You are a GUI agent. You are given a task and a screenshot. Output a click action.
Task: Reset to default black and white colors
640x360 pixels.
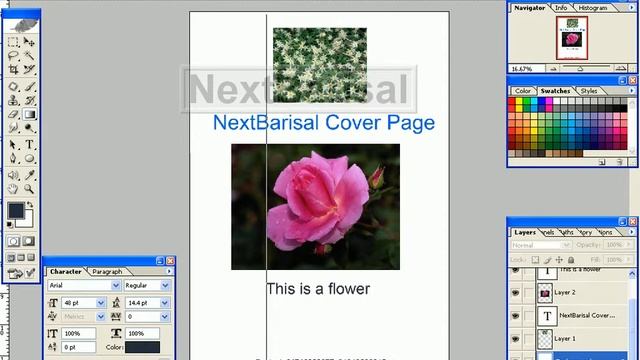coord(10,224)
